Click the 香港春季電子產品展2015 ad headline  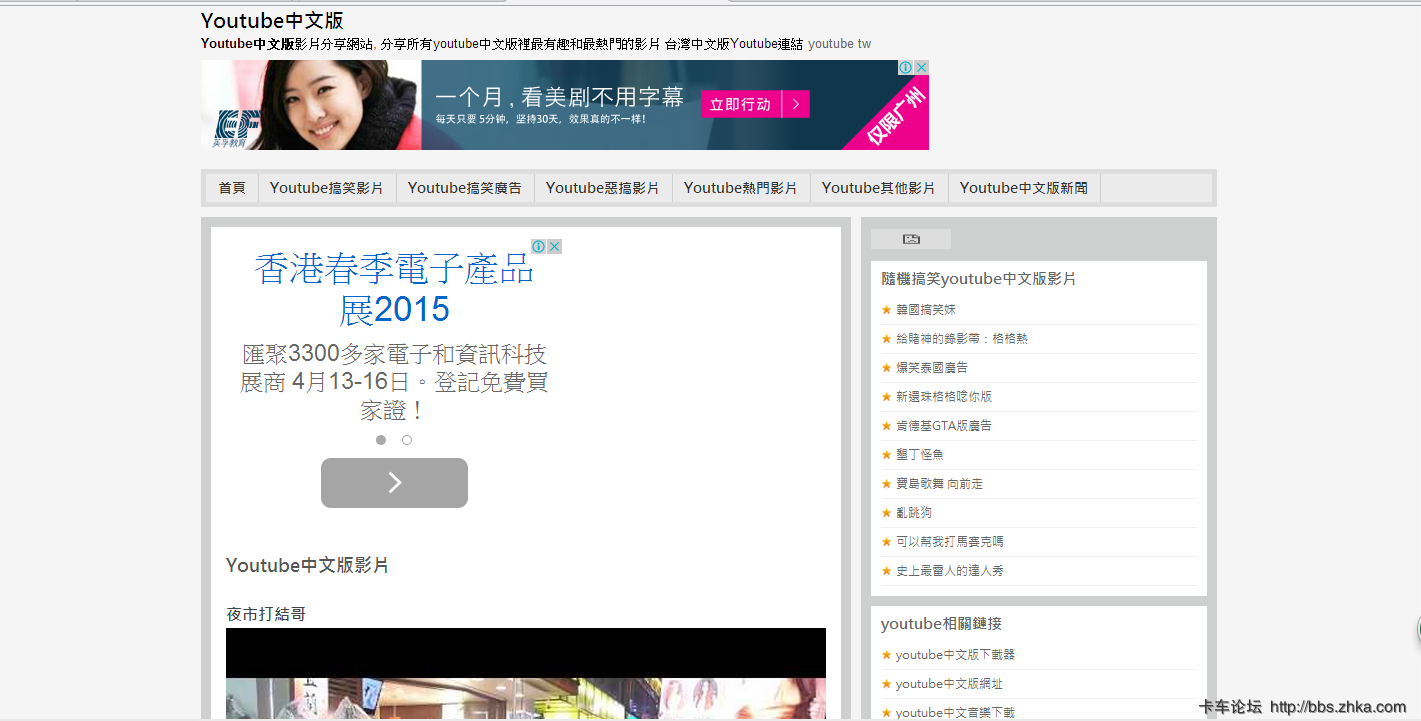pyautogui.click(x=394, y=289)
